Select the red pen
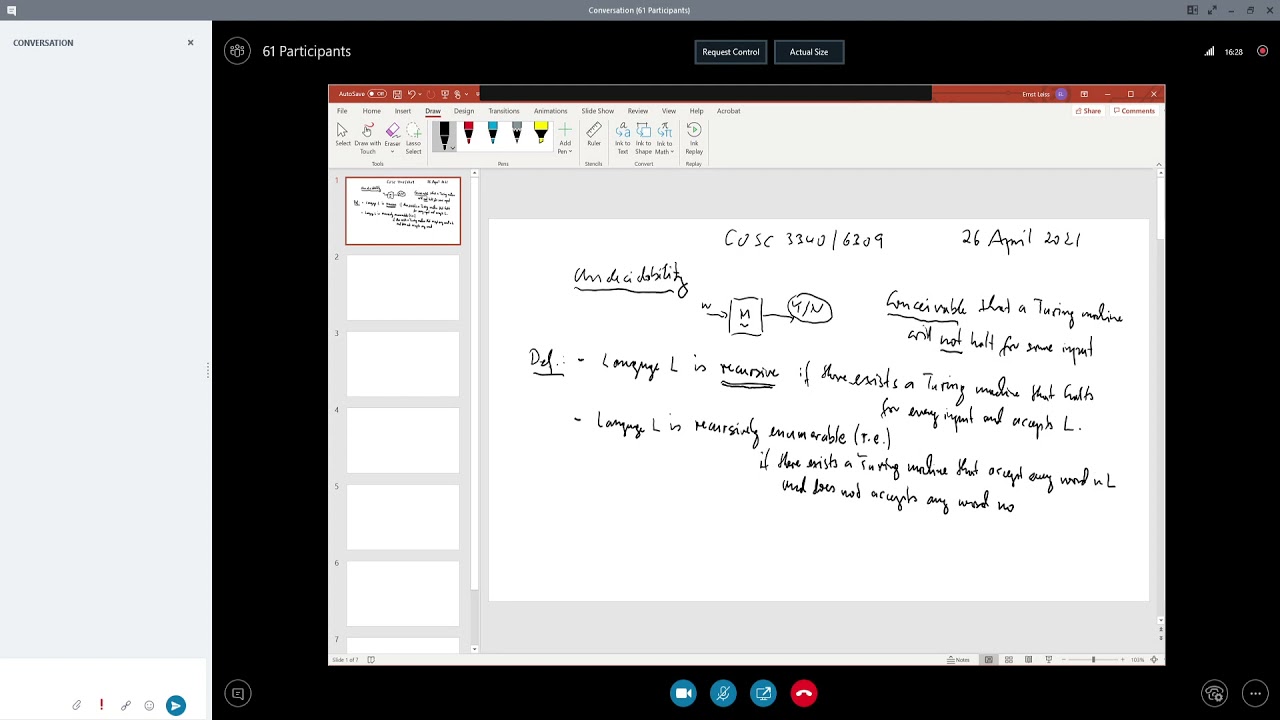The width and height of the screenshot is (1280, 720). coord(468,134)
